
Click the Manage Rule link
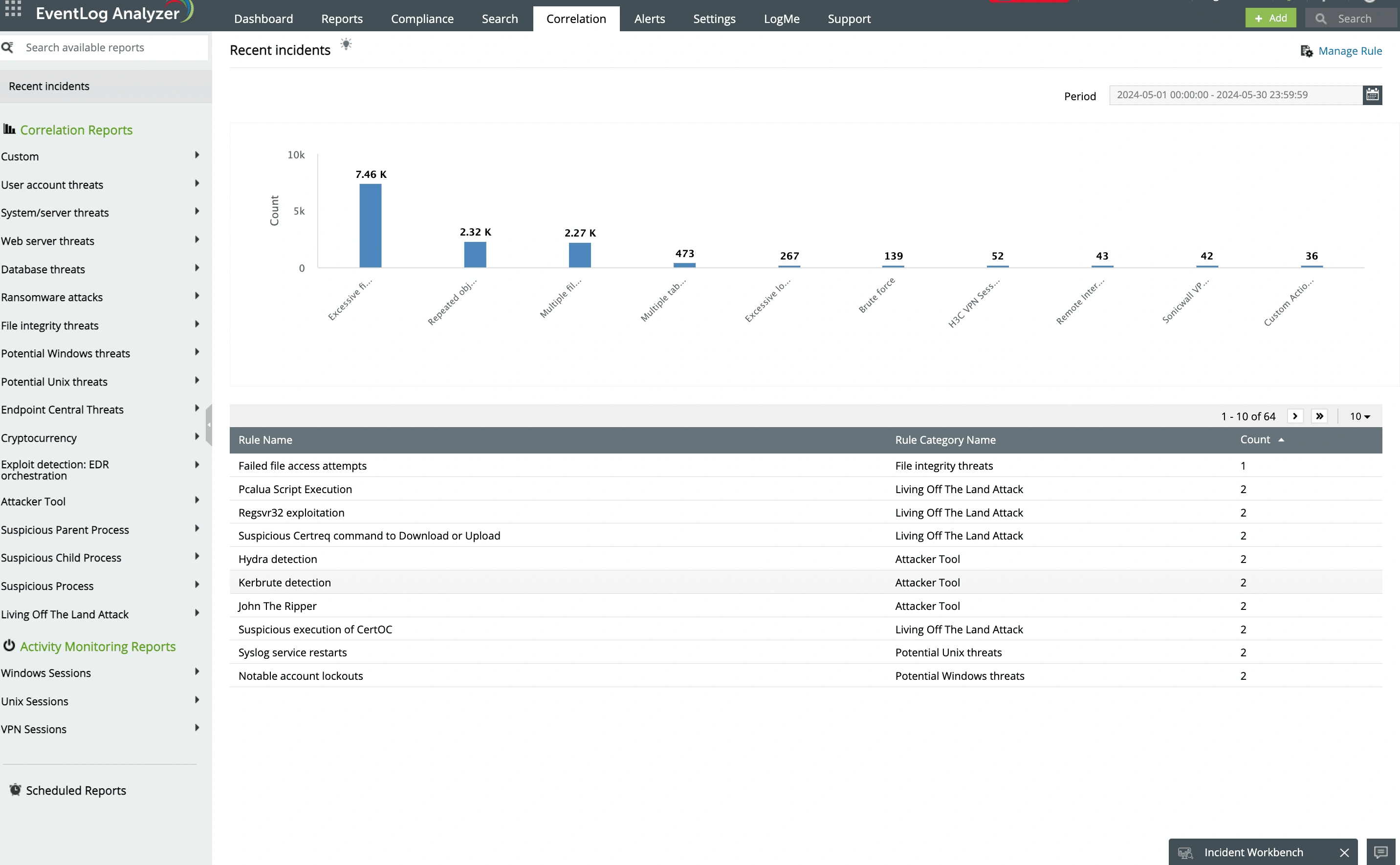(1349, 51)
